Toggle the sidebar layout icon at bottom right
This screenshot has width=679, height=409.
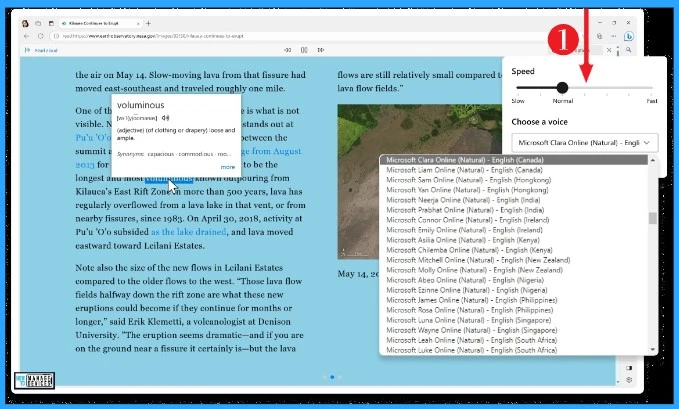629,368
